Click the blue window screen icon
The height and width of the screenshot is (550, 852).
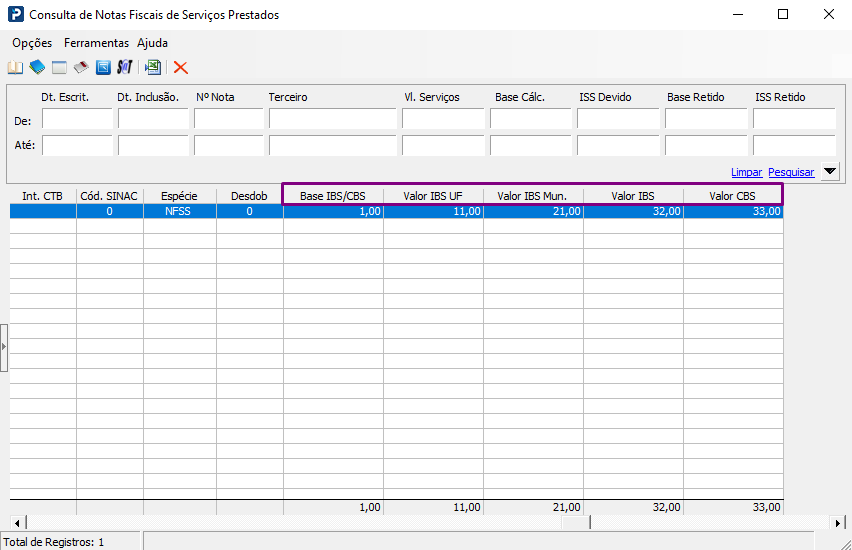(103, 67)
